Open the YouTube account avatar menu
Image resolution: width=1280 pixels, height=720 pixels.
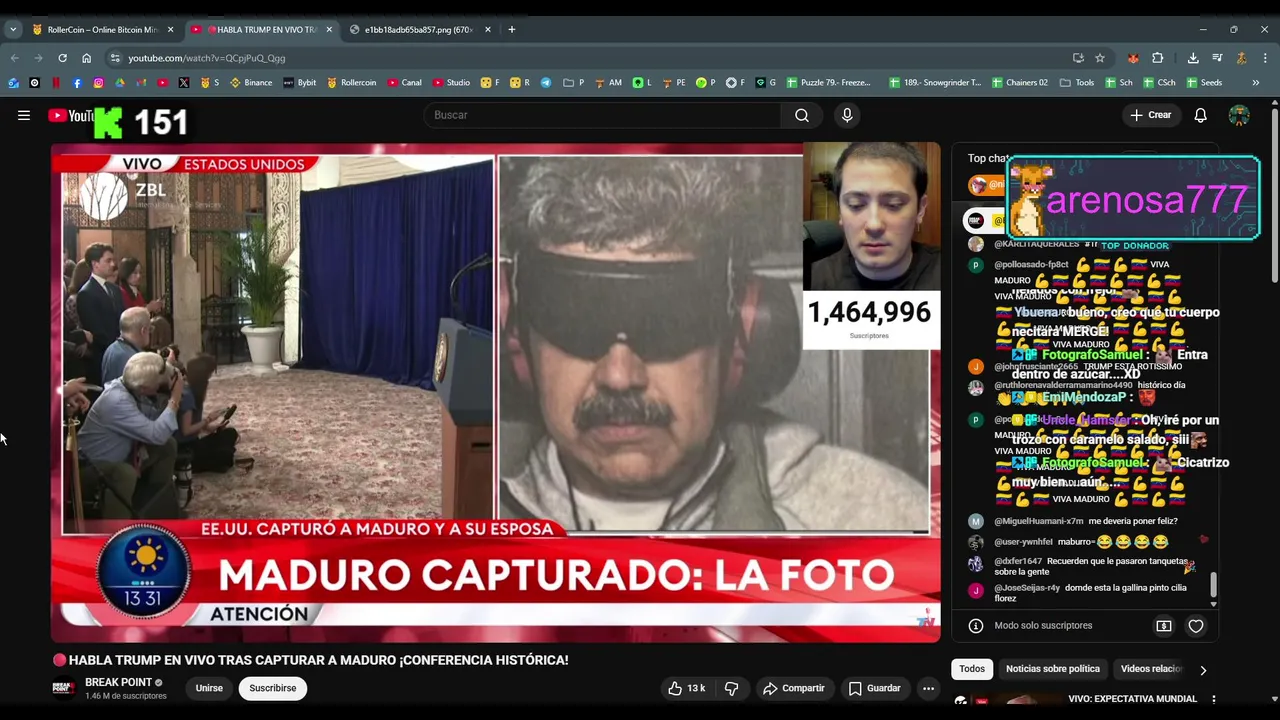(x=1239, y=115)
